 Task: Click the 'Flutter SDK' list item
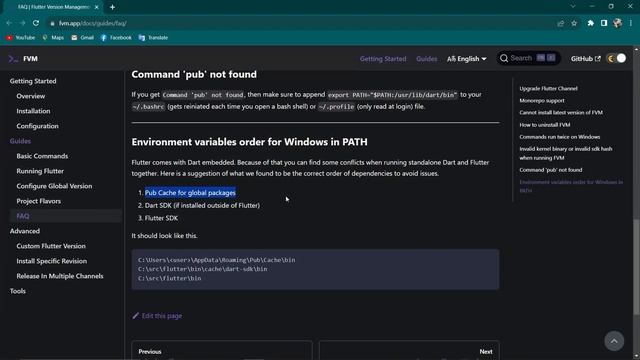pos(161,218)
